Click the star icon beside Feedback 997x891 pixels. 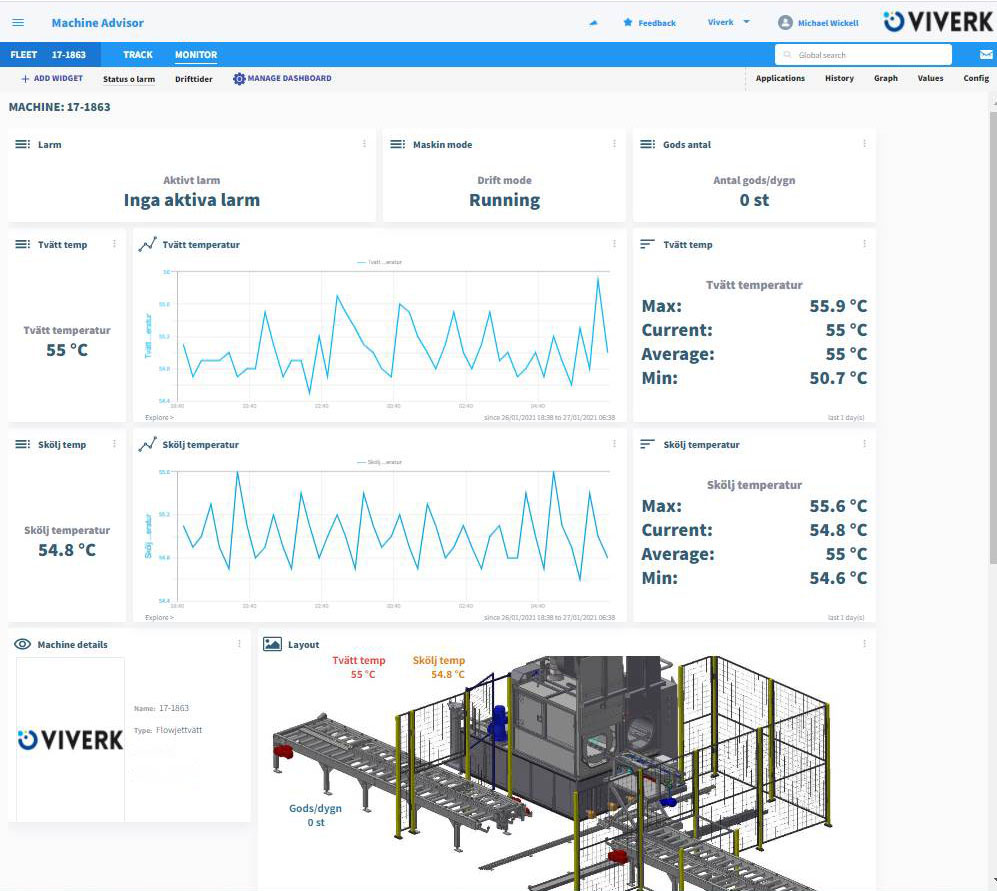click(628, 22)
